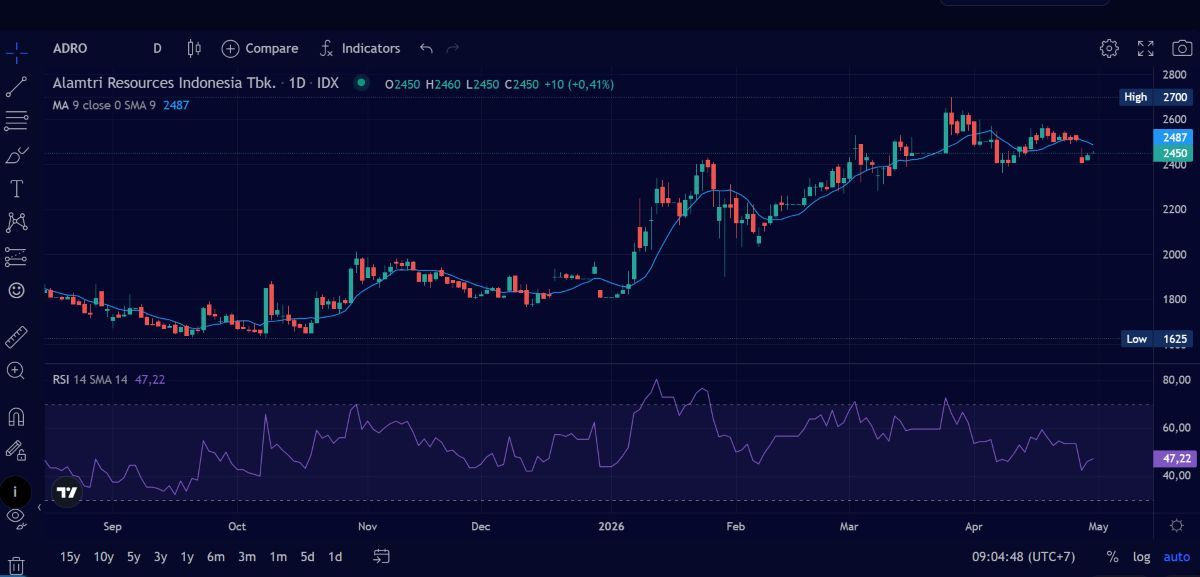This screenshot has height=577, width=1200.
Task: Open the go to date picker
Action: (381, 556)
